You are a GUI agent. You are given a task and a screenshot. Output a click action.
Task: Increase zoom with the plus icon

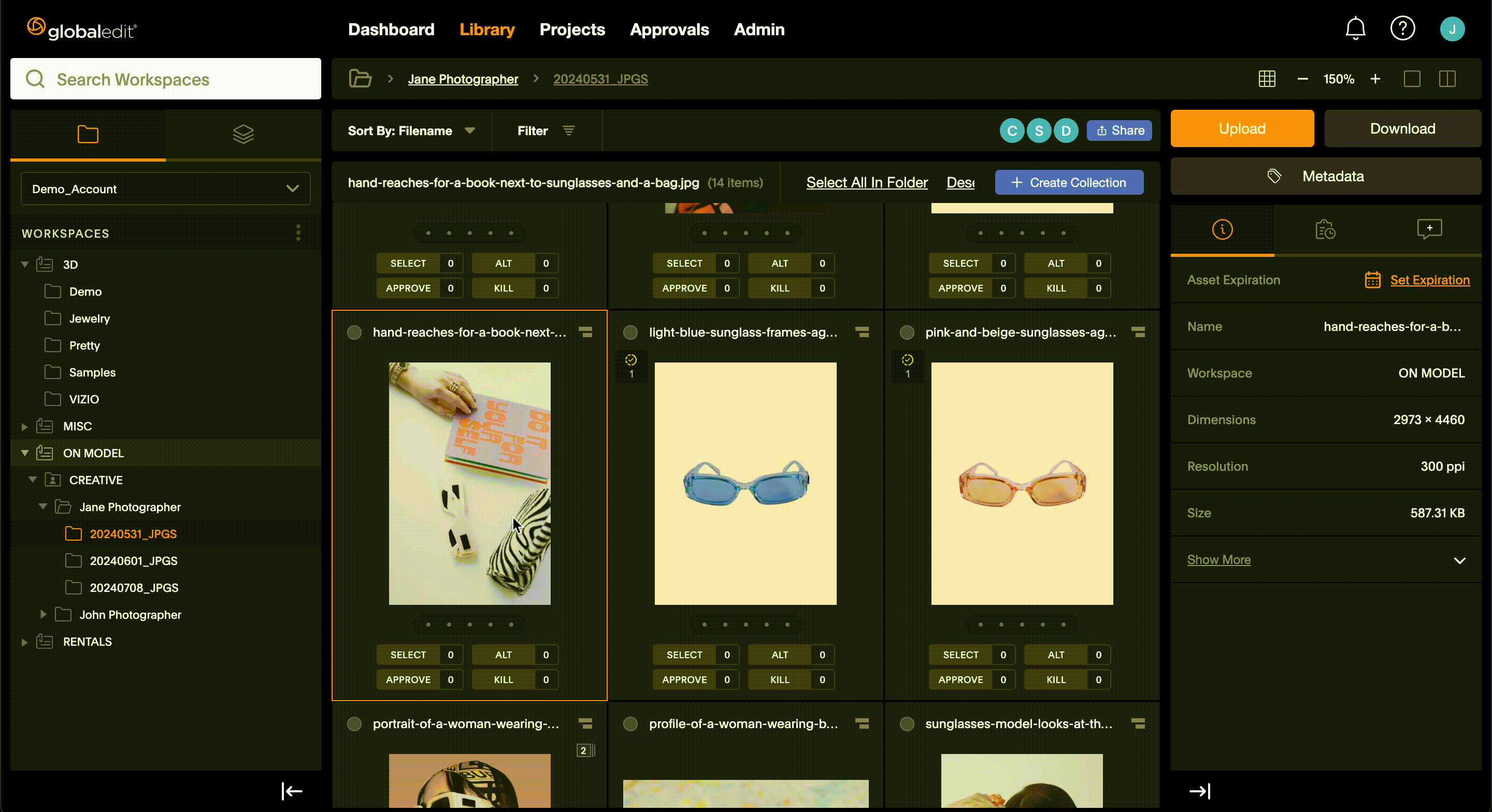point(1375,79)
